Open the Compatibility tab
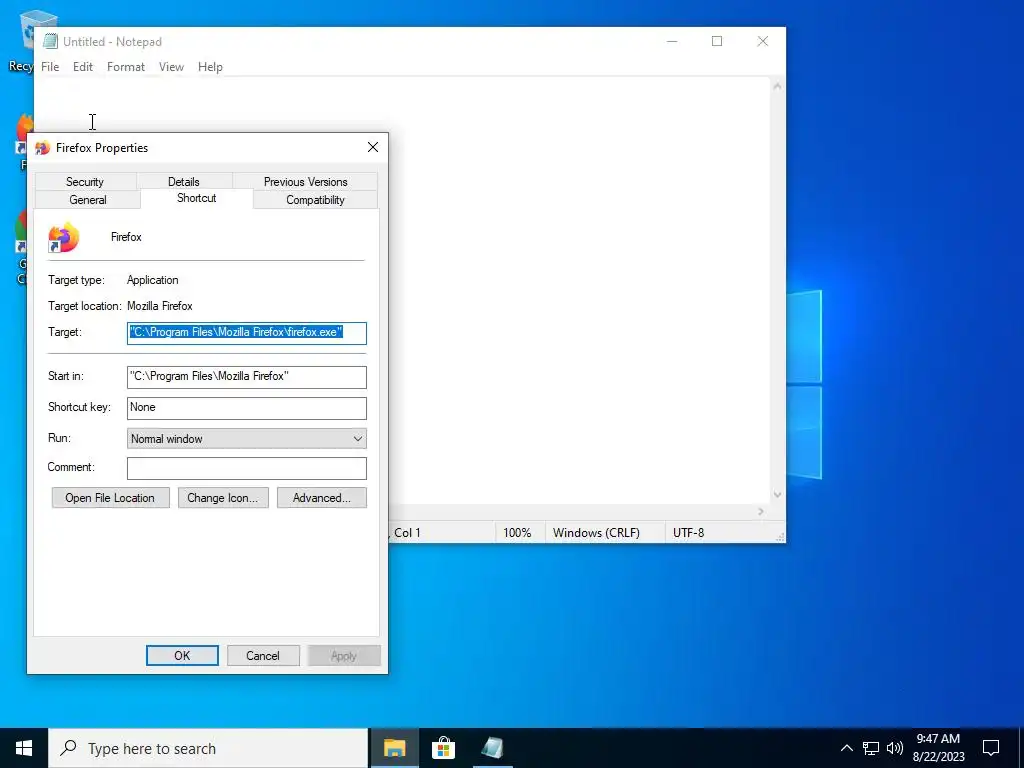 point(315,200)
